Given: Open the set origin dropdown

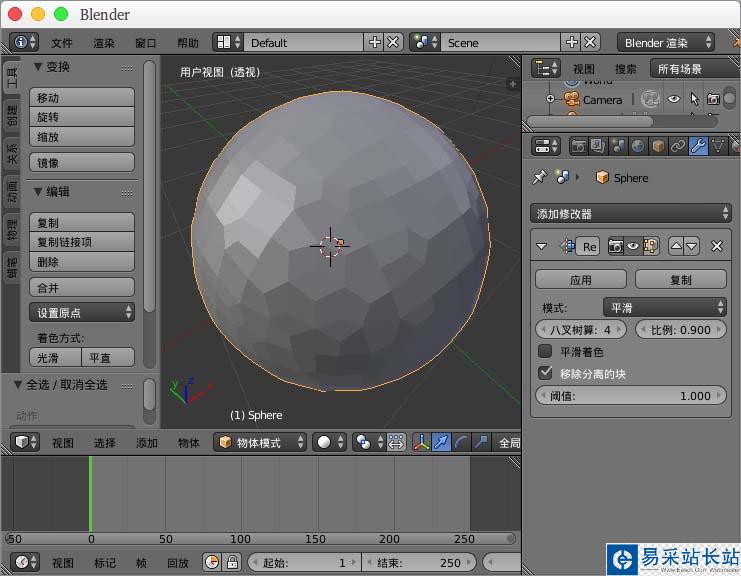Looking at the screenshot, I should pos(82,312).
